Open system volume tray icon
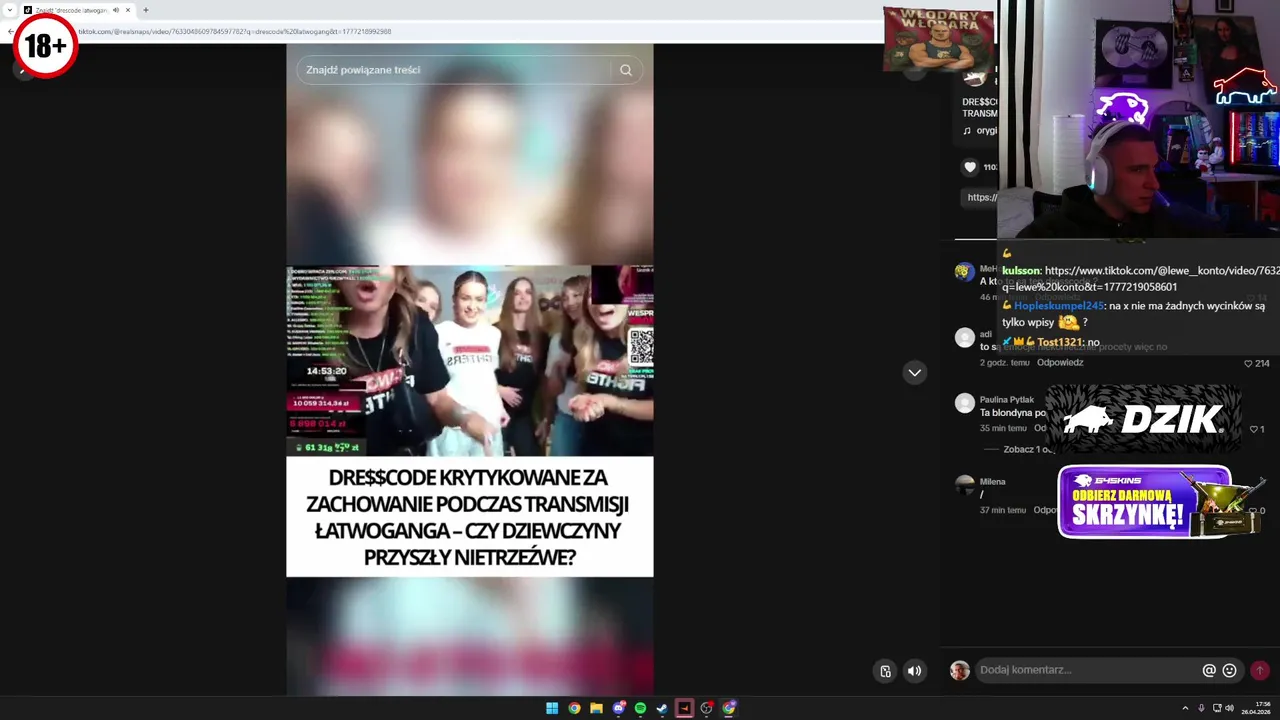Viewport: 1280px width, 720px height. coord(1229,708)
